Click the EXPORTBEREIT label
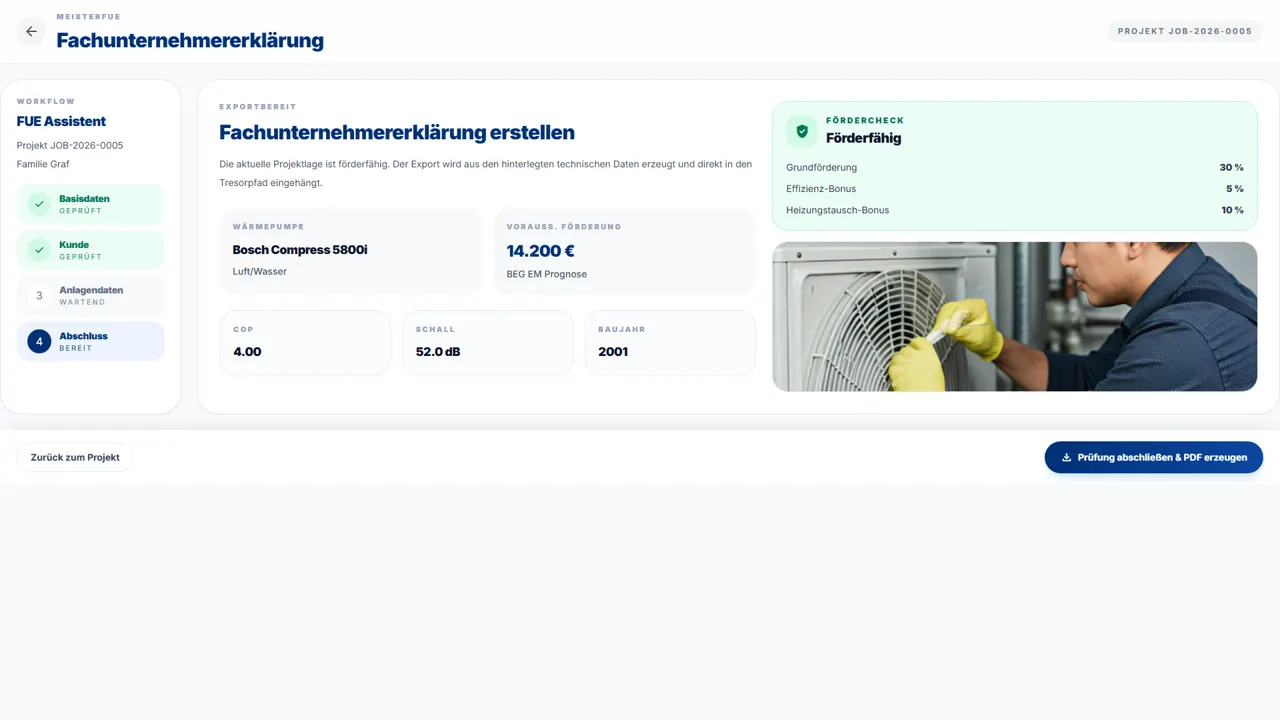This screenshot has width=1280, height=720. coord(258,106)
